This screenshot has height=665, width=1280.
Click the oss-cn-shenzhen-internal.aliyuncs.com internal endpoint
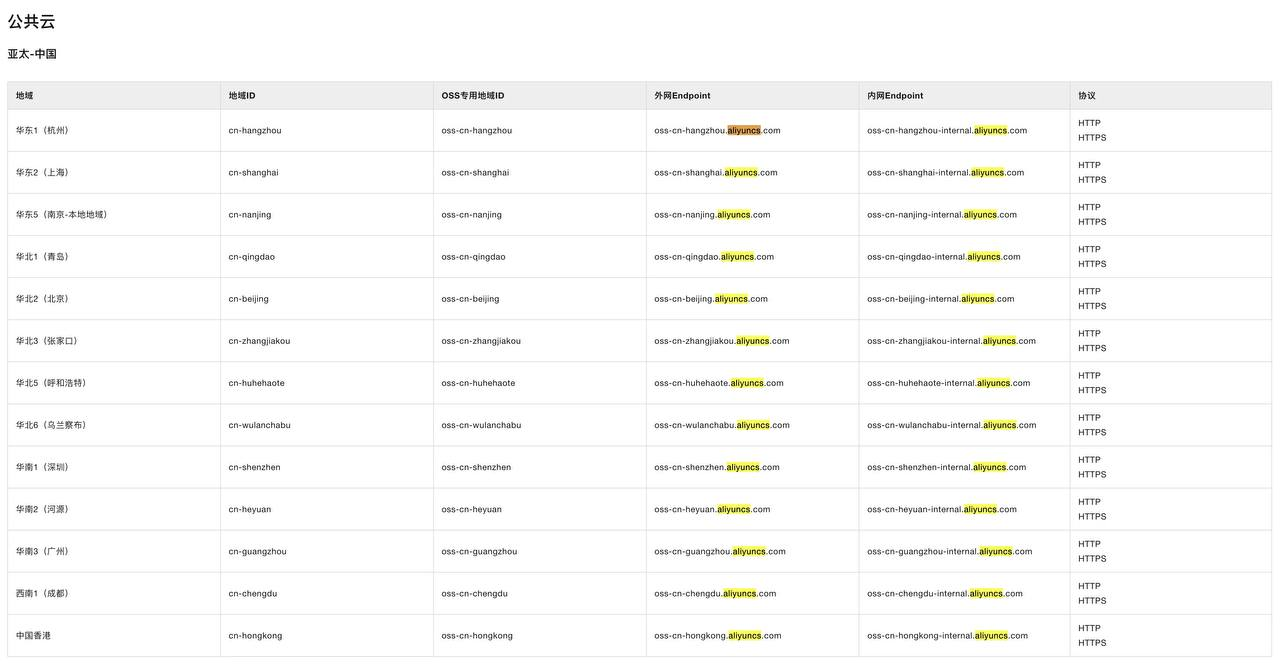pos(946,467)
